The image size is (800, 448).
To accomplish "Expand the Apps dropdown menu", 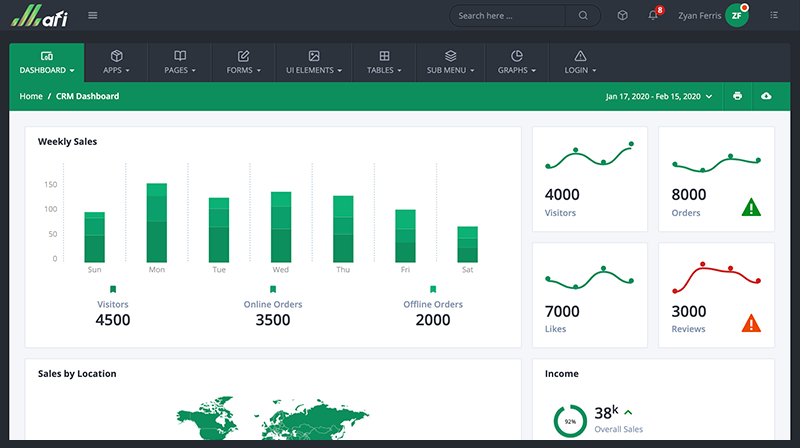I will (116, 62).
